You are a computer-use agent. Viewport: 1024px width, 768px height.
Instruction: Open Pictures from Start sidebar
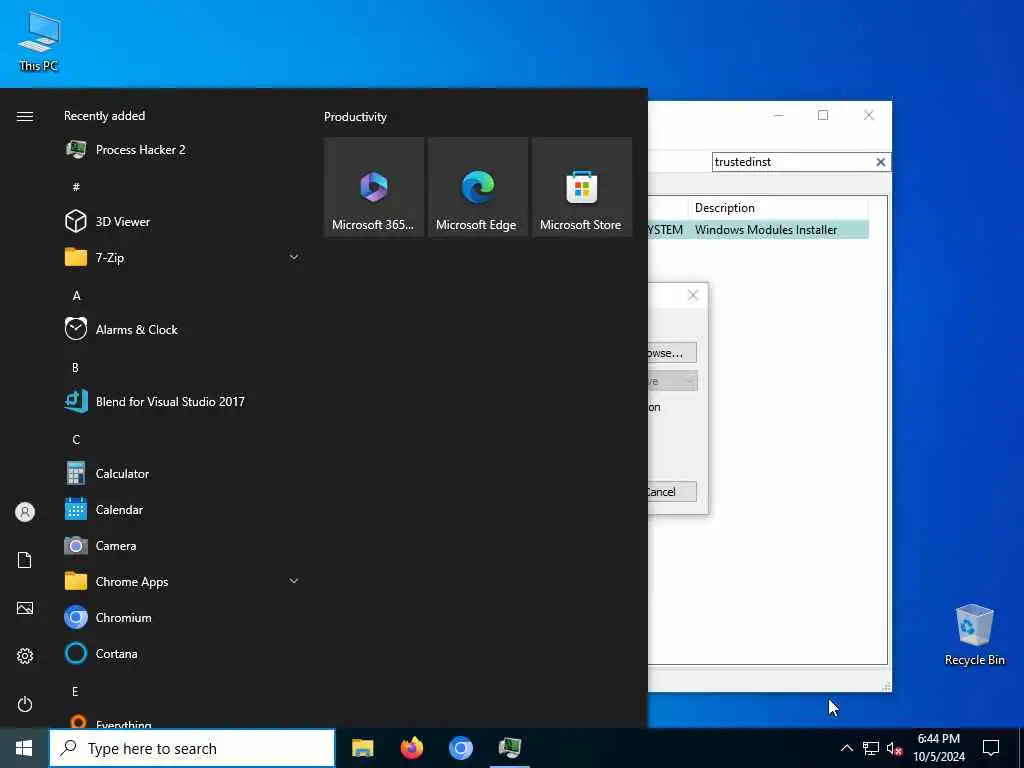[25, 608]
